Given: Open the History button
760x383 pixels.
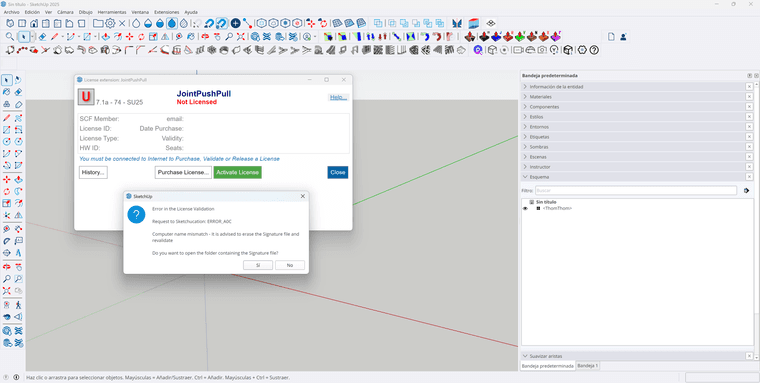Looking at the screenshot, I should tap(93, 172).
